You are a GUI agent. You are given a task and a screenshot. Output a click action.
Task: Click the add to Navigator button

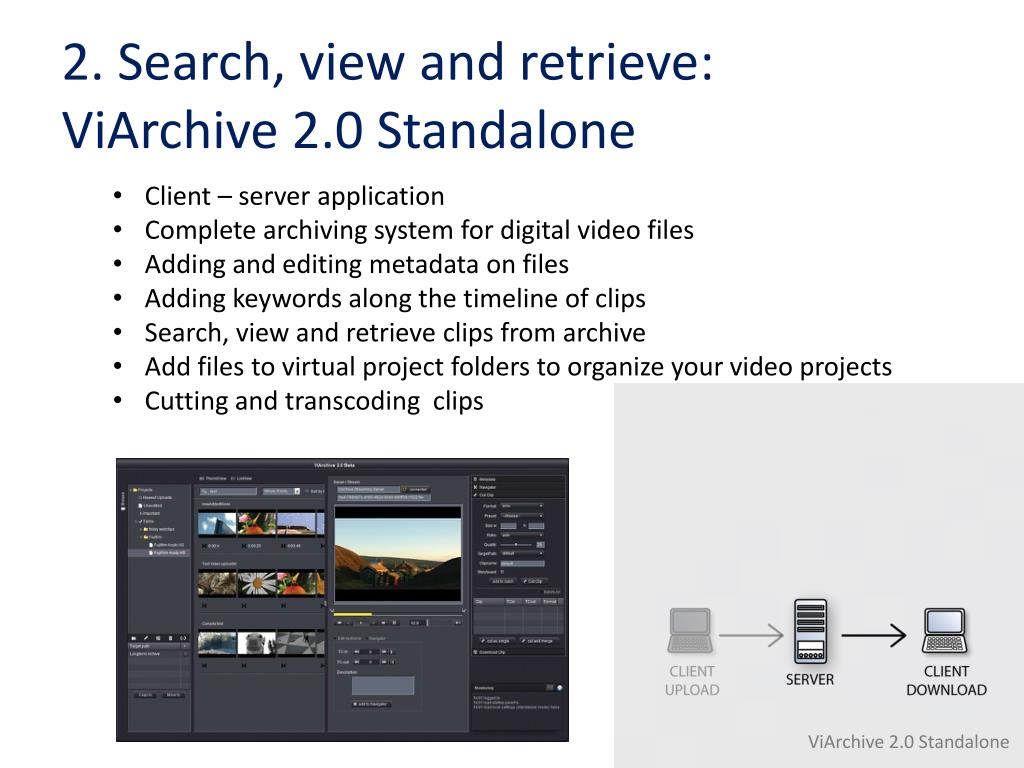372,704
